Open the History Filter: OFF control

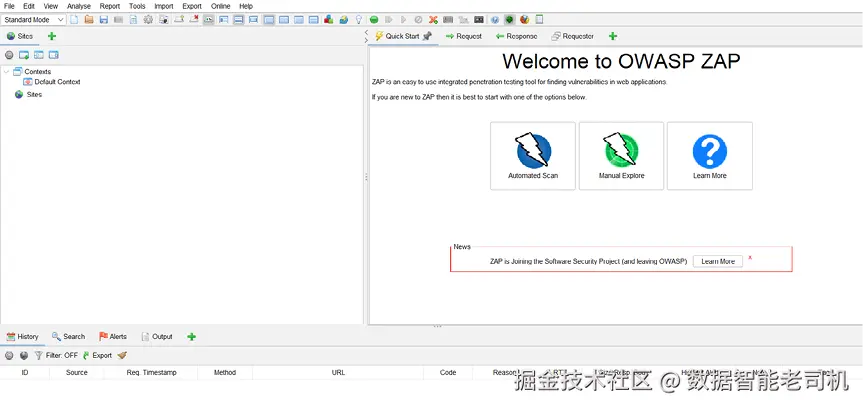tap(56, 356)
